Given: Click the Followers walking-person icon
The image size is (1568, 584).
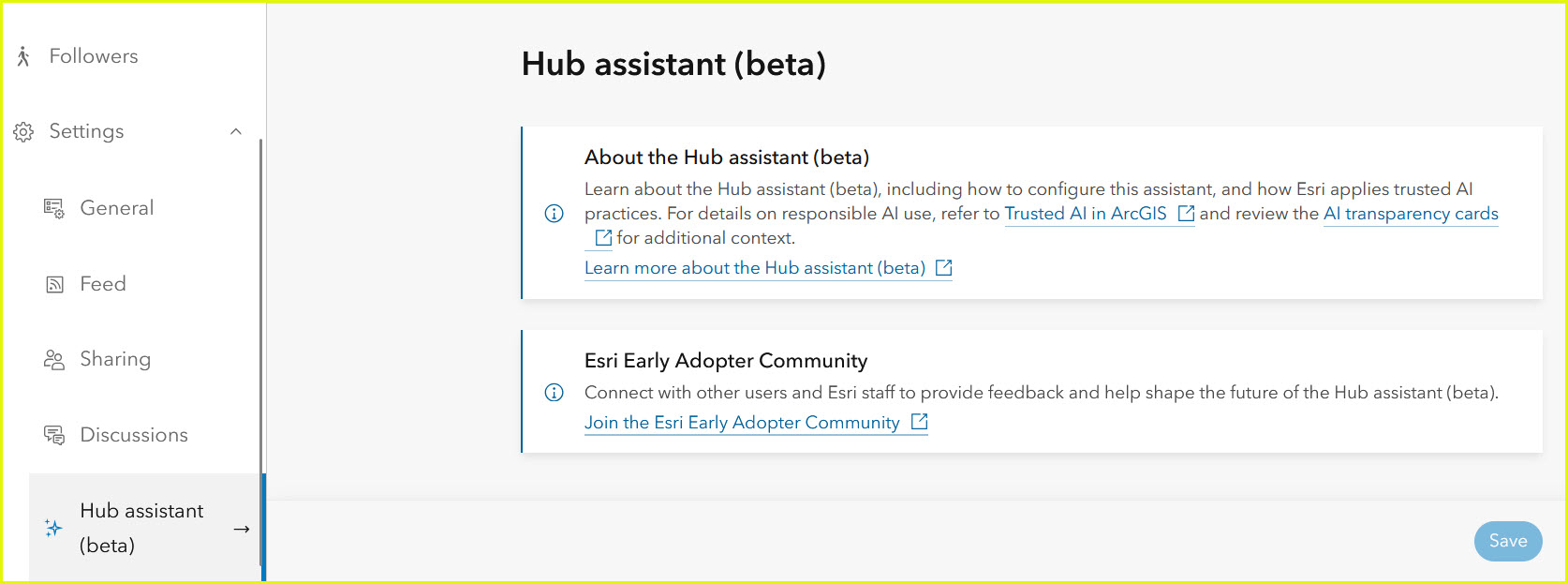Looking at the screenshot, I should [23, 56].
